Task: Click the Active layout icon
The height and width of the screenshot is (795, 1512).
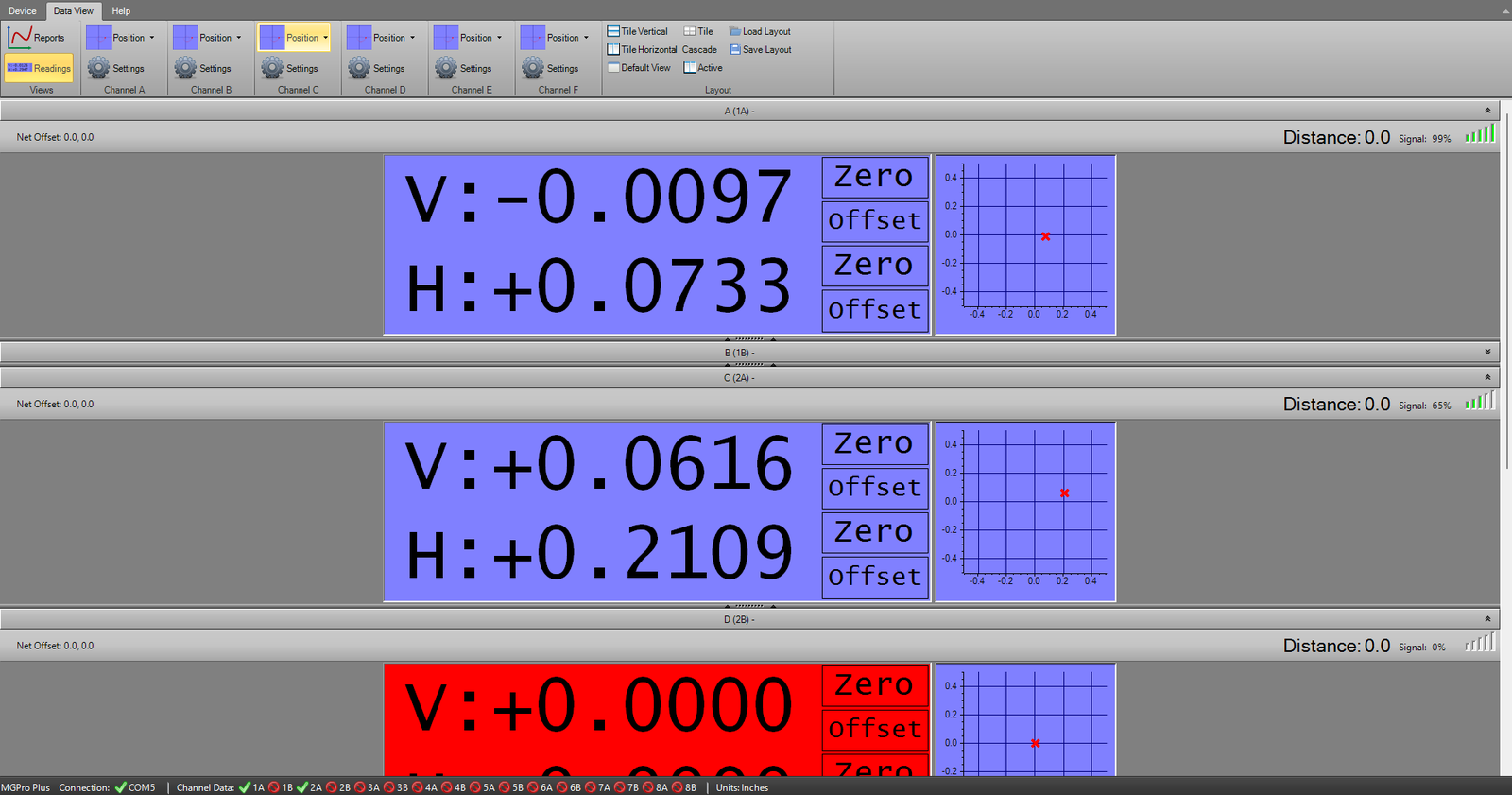Action: coord(690,68)
